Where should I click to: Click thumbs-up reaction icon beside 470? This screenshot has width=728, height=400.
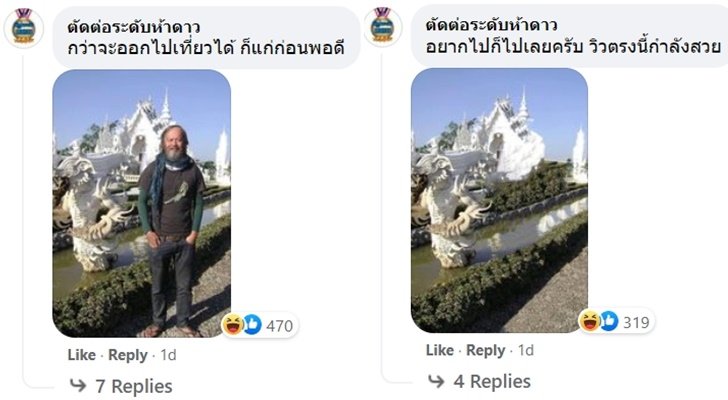(x=252, y=324)
